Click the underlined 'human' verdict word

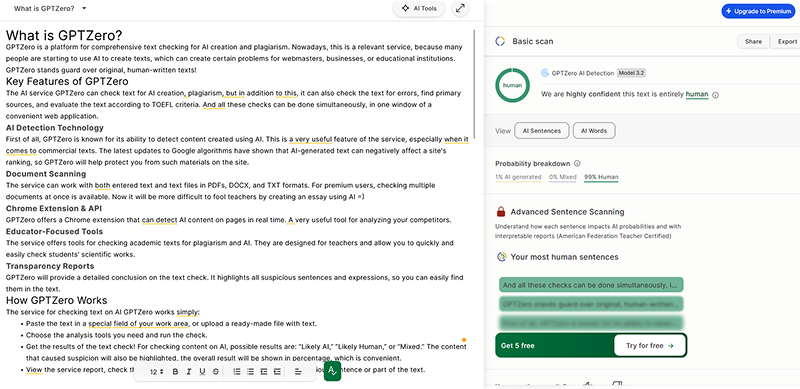coord(696,94)
